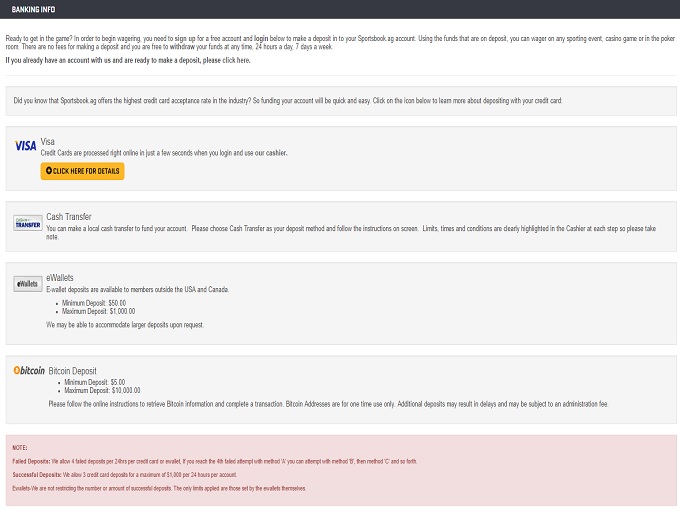The width and height of the screenshot is (680, 511).
Task: Click the credit card acceptance rate notice box
Action: [x=340, y=101]
